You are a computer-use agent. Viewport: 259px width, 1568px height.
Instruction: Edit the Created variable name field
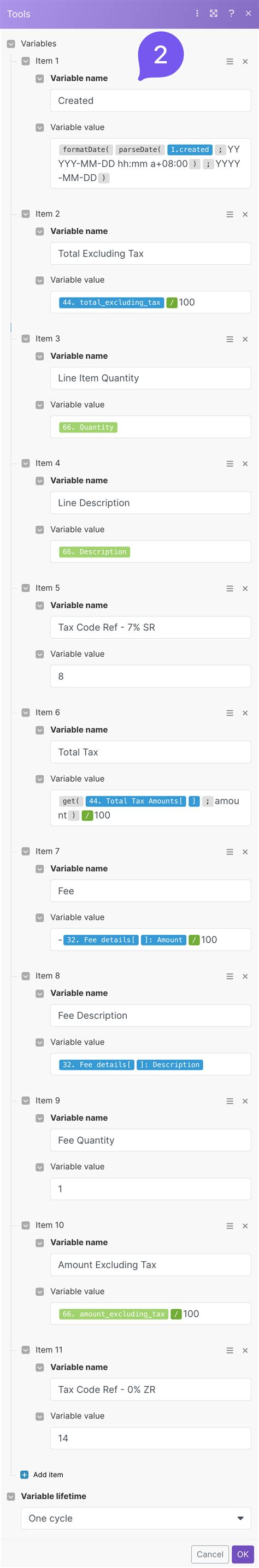pyautogui.click(x=150, y=100)
